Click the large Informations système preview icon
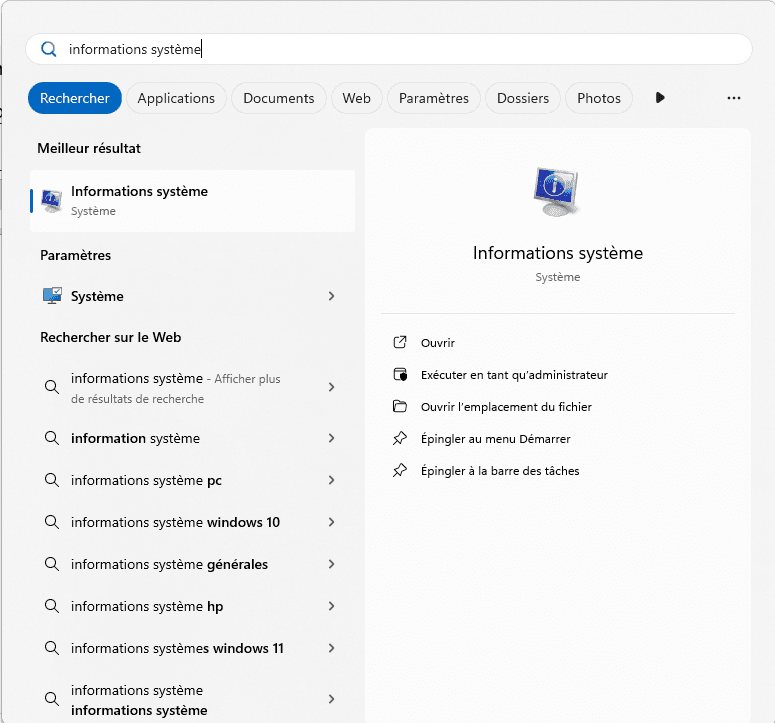Image resolution: width=775 pixels, height=723 pixels. pos(557,192)
